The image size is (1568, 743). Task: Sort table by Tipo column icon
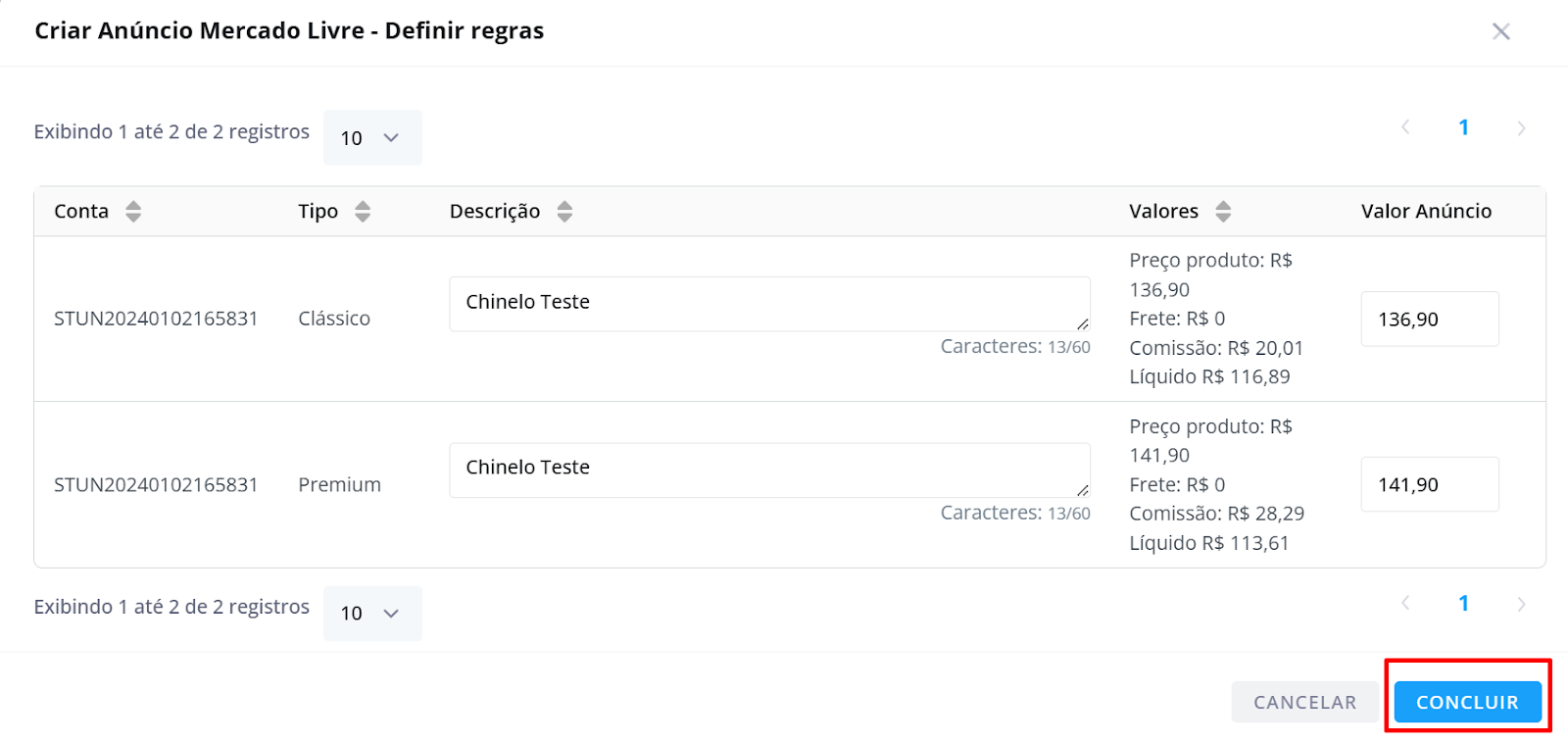point(363,212)
